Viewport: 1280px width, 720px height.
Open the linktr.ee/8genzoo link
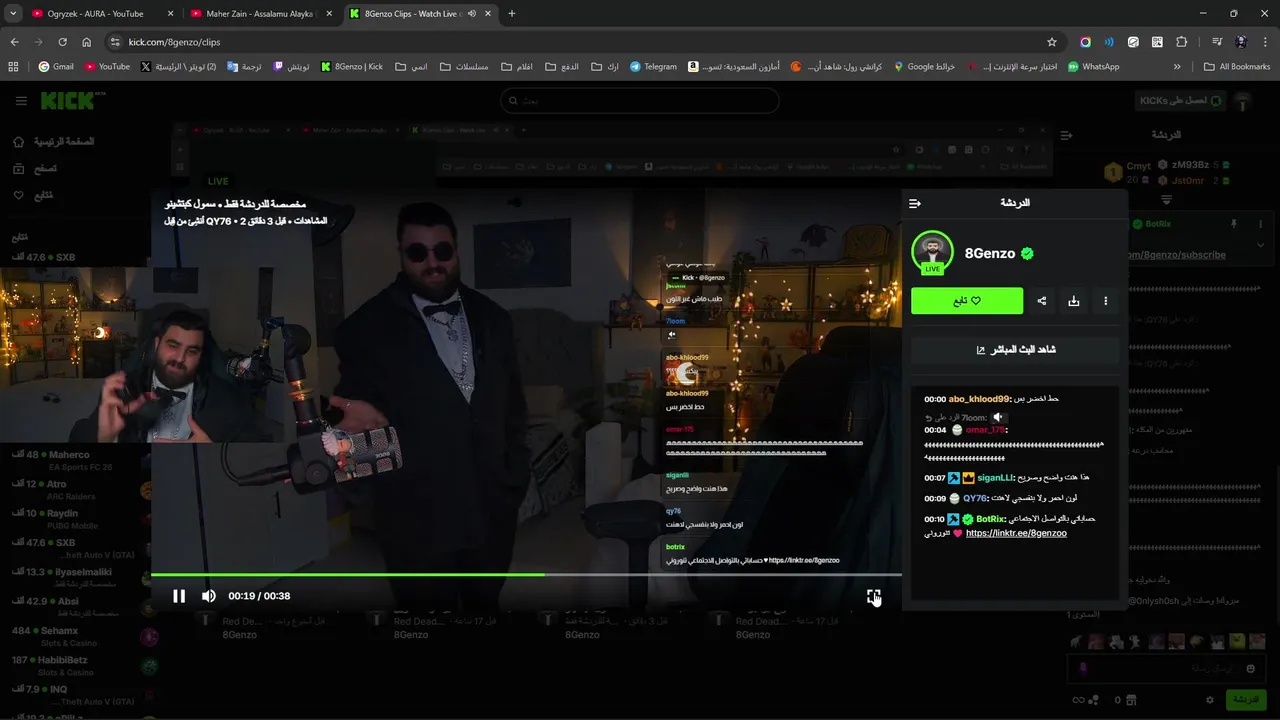click(1016, 533)
